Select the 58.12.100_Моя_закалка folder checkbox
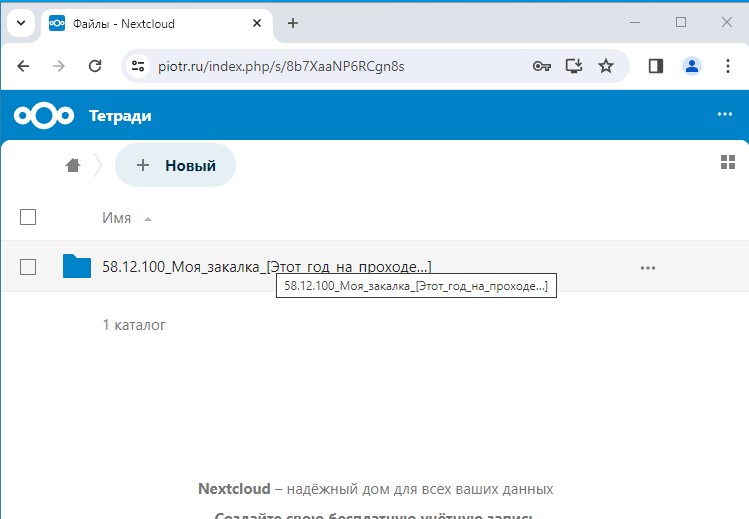This screenshot has height=519, width=749. (x=28, y=266)
